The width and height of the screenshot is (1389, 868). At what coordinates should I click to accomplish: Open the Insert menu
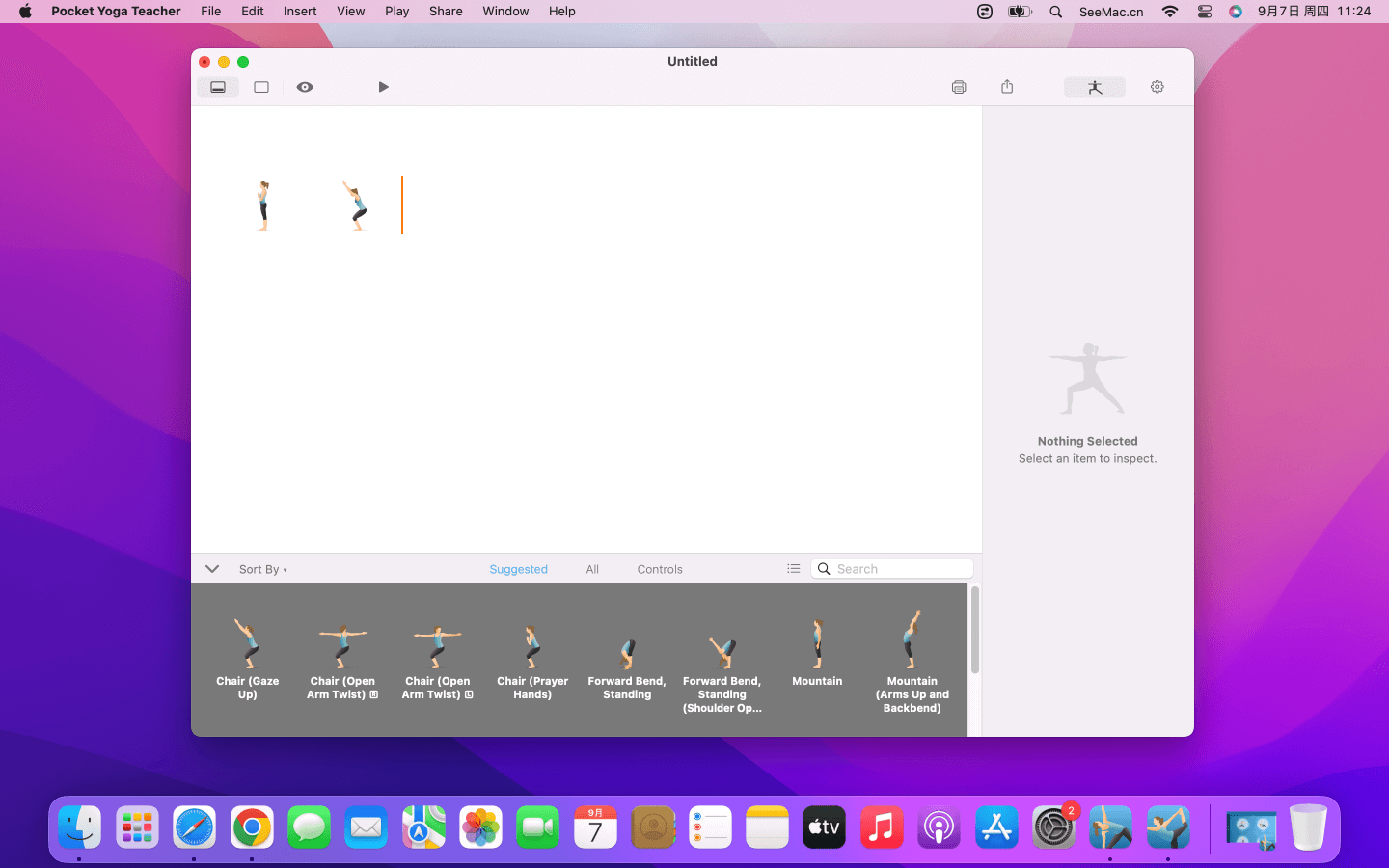tap(300, 12)
